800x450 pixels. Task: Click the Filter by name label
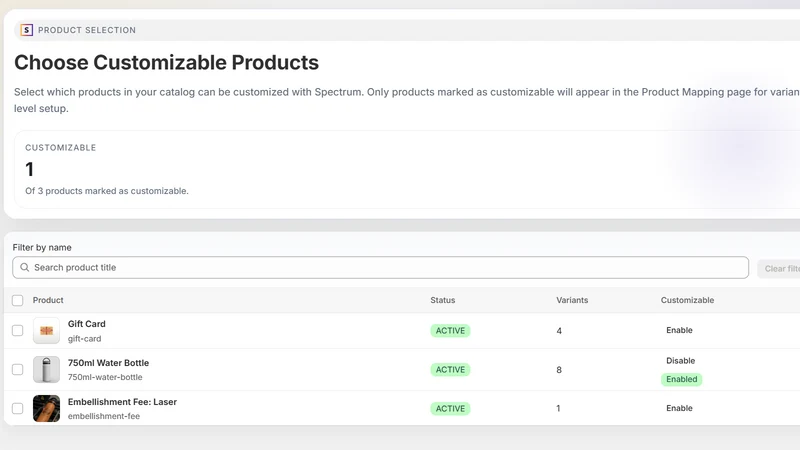point(42,247)
